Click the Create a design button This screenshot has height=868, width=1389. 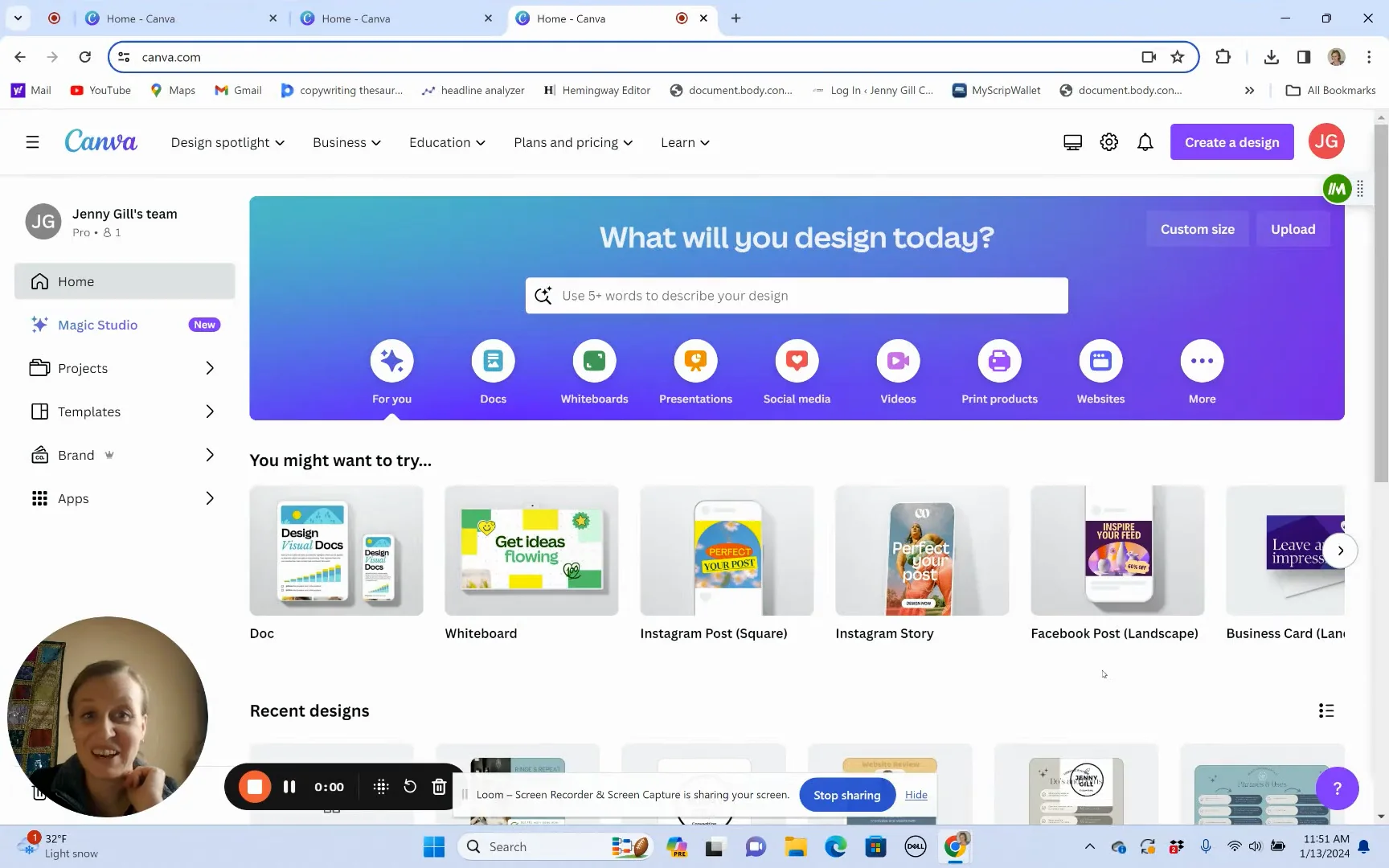(1231, 141)
